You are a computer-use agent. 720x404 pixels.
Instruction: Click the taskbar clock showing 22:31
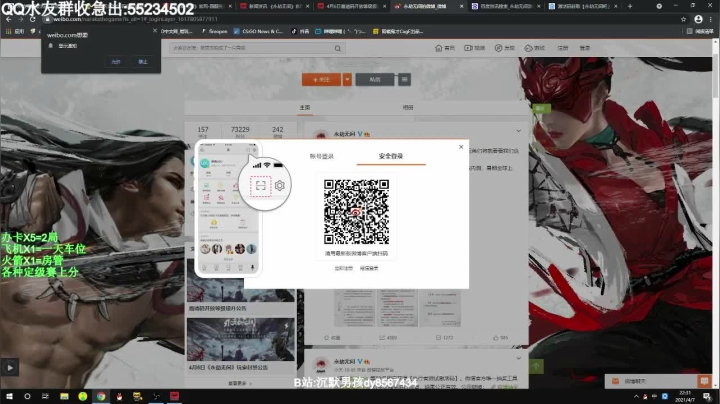click(685, 396)
